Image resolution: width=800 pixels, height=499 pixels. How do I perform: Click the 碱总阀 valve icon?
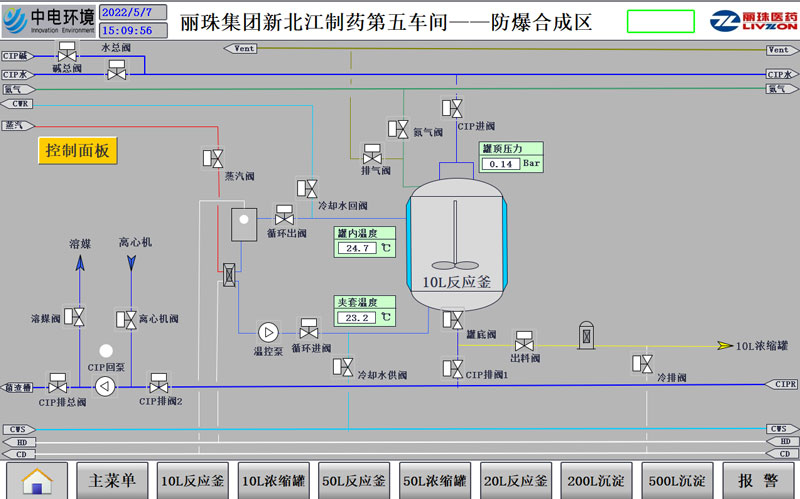(67, 52)
